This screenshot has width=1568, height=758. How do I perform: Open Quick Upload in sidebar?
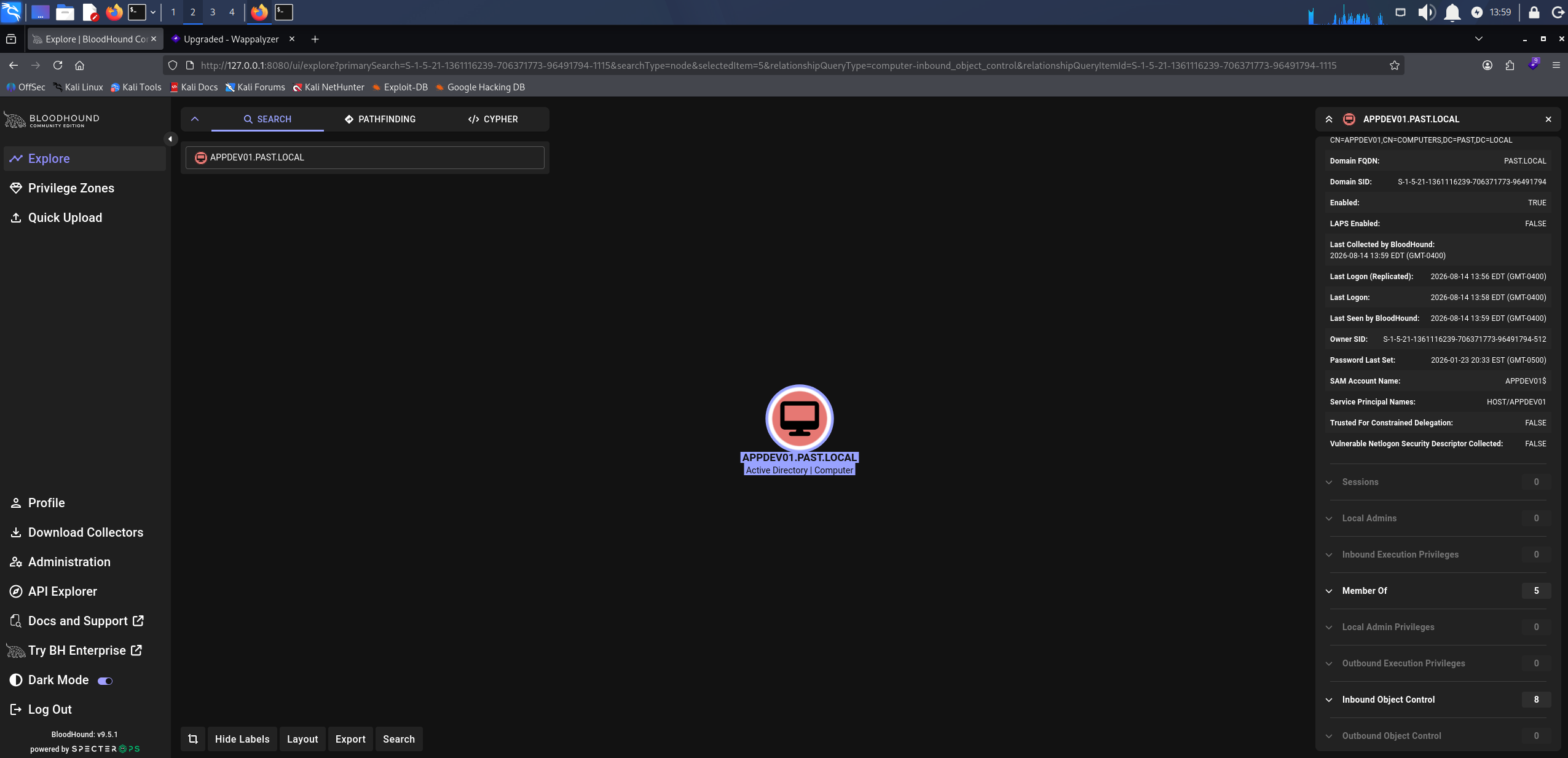(84, 218)
